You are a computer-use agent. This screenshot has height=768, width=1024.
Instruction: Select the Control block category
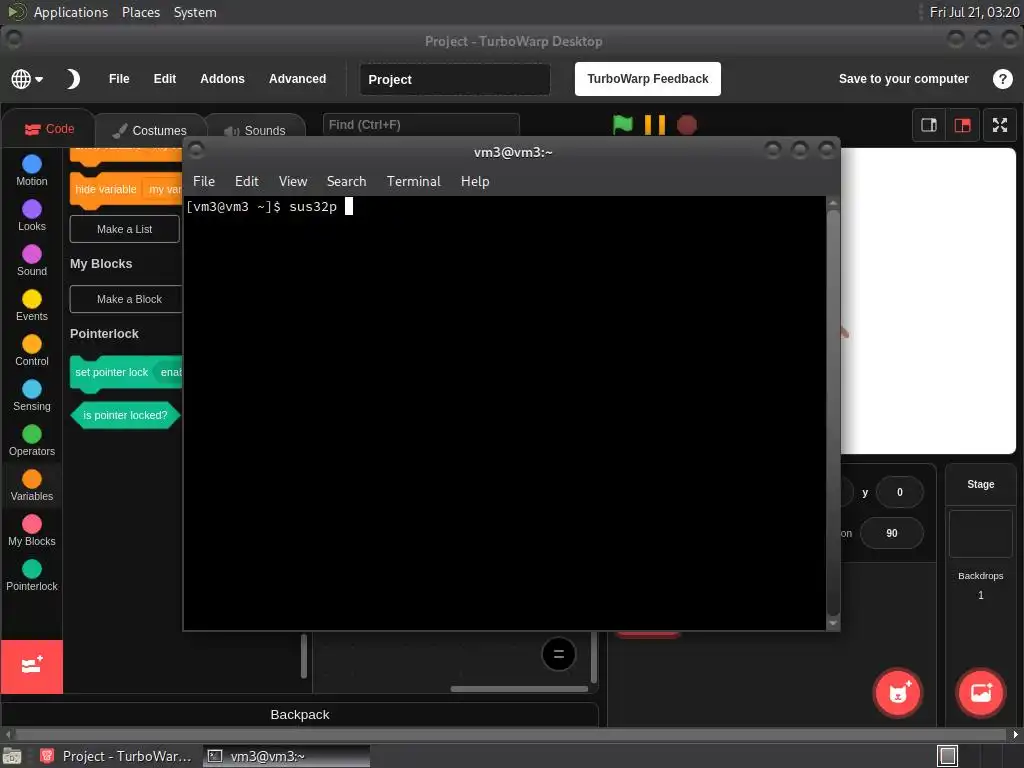(x=31, y=351)
